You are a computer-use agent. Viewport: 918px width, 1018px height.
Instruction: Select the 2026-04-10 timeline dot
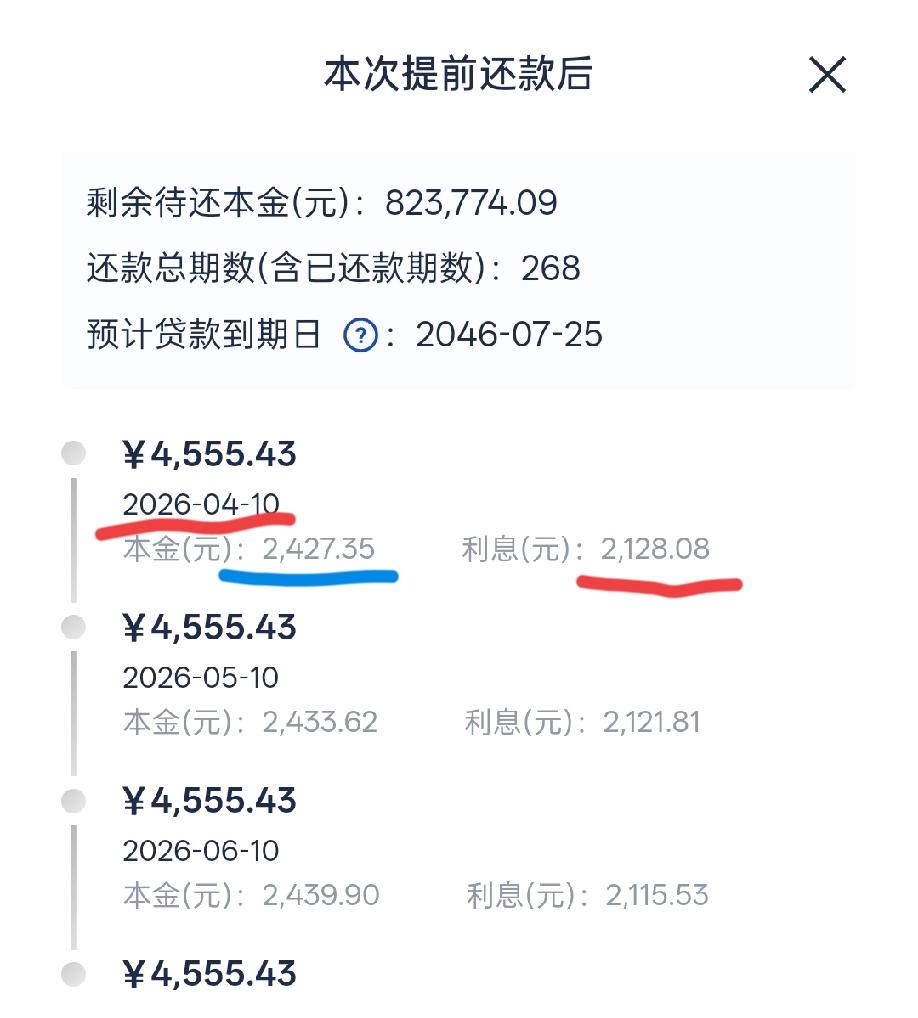(73, 453)
